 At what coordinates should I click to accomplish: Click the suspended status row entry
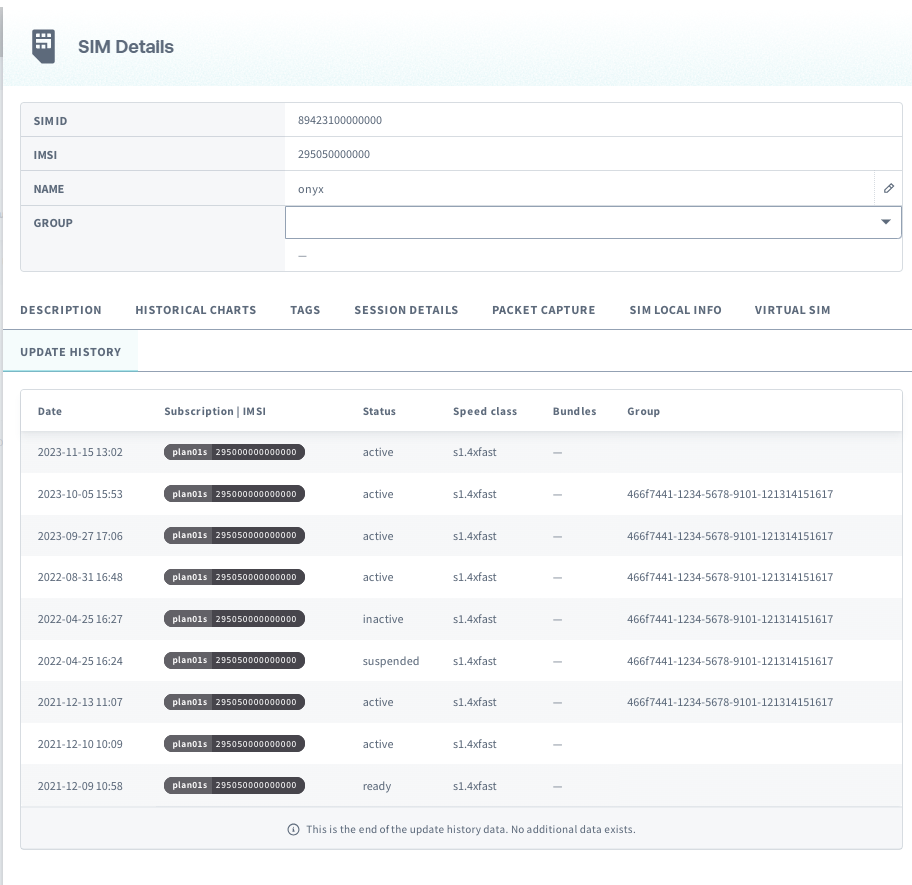click(391, 661)
